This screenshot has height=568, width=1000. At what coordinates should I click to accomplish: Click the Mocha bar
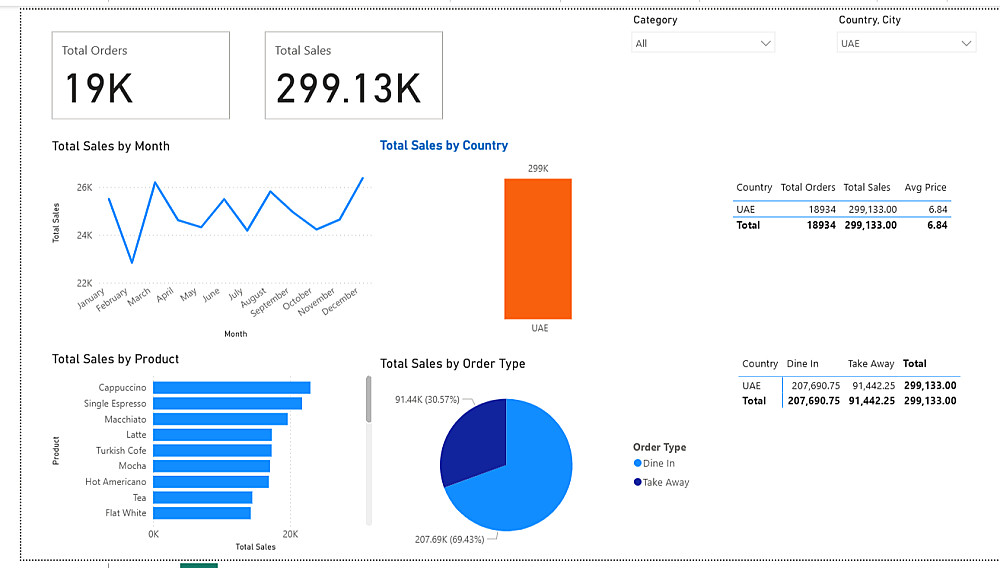pyautogui.click(x=211, y=466)
